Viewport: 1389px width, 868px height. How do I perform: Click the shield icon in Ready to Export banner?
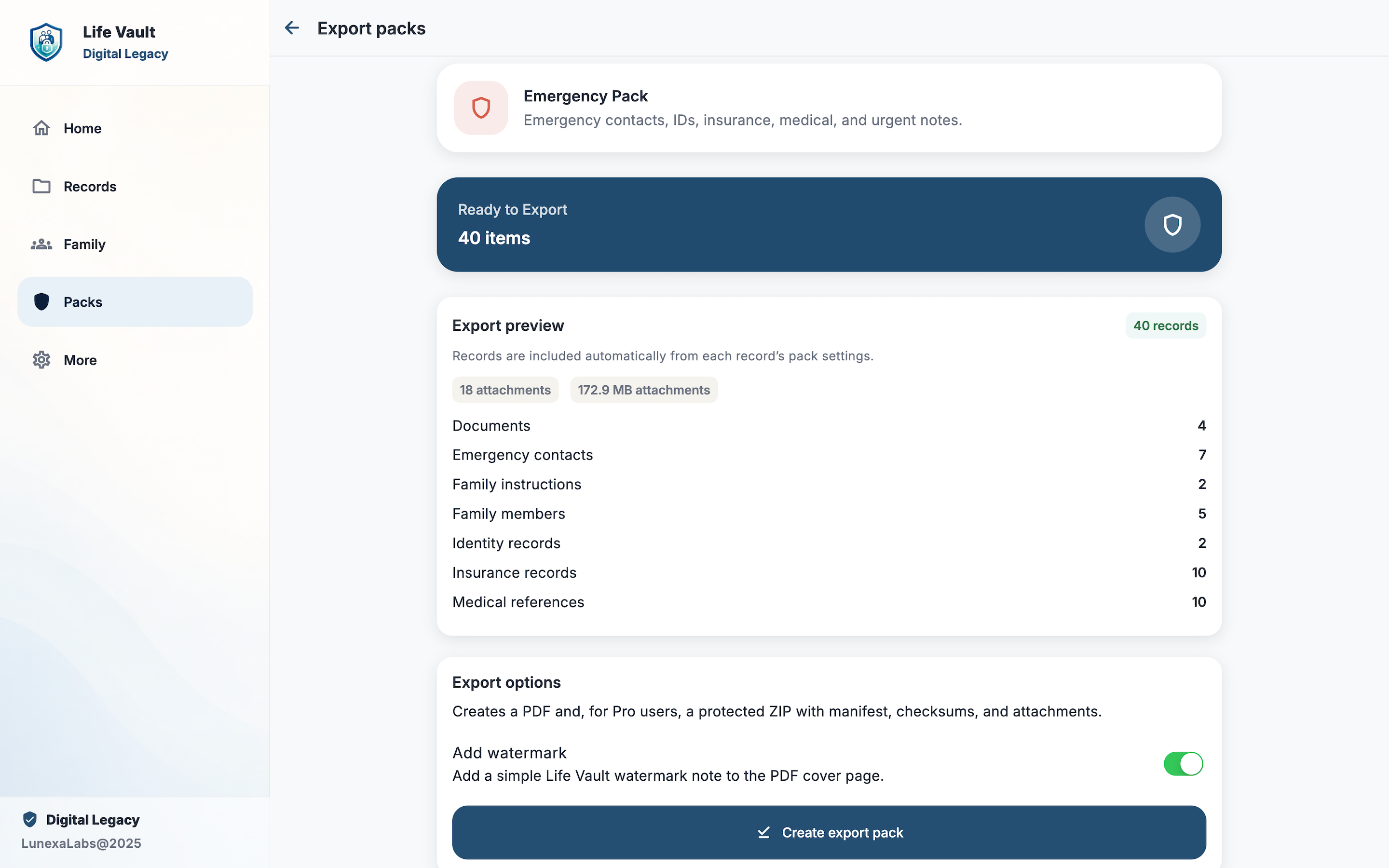1172,224
